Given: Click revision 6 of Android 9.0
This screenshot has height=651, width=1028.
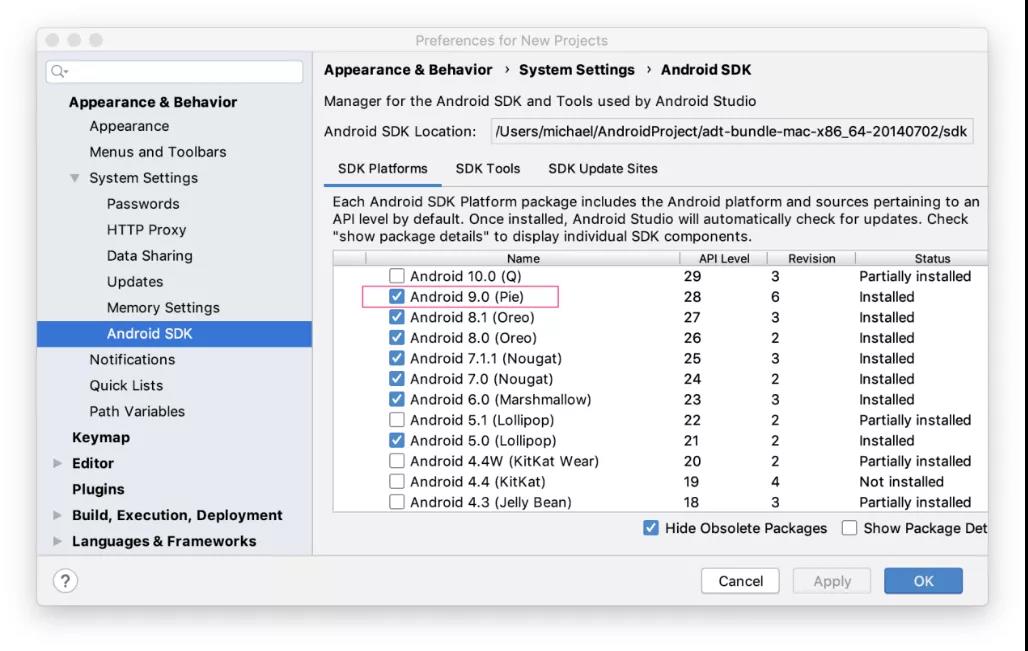Looking at the screenshot, I should tap(775, 296).
